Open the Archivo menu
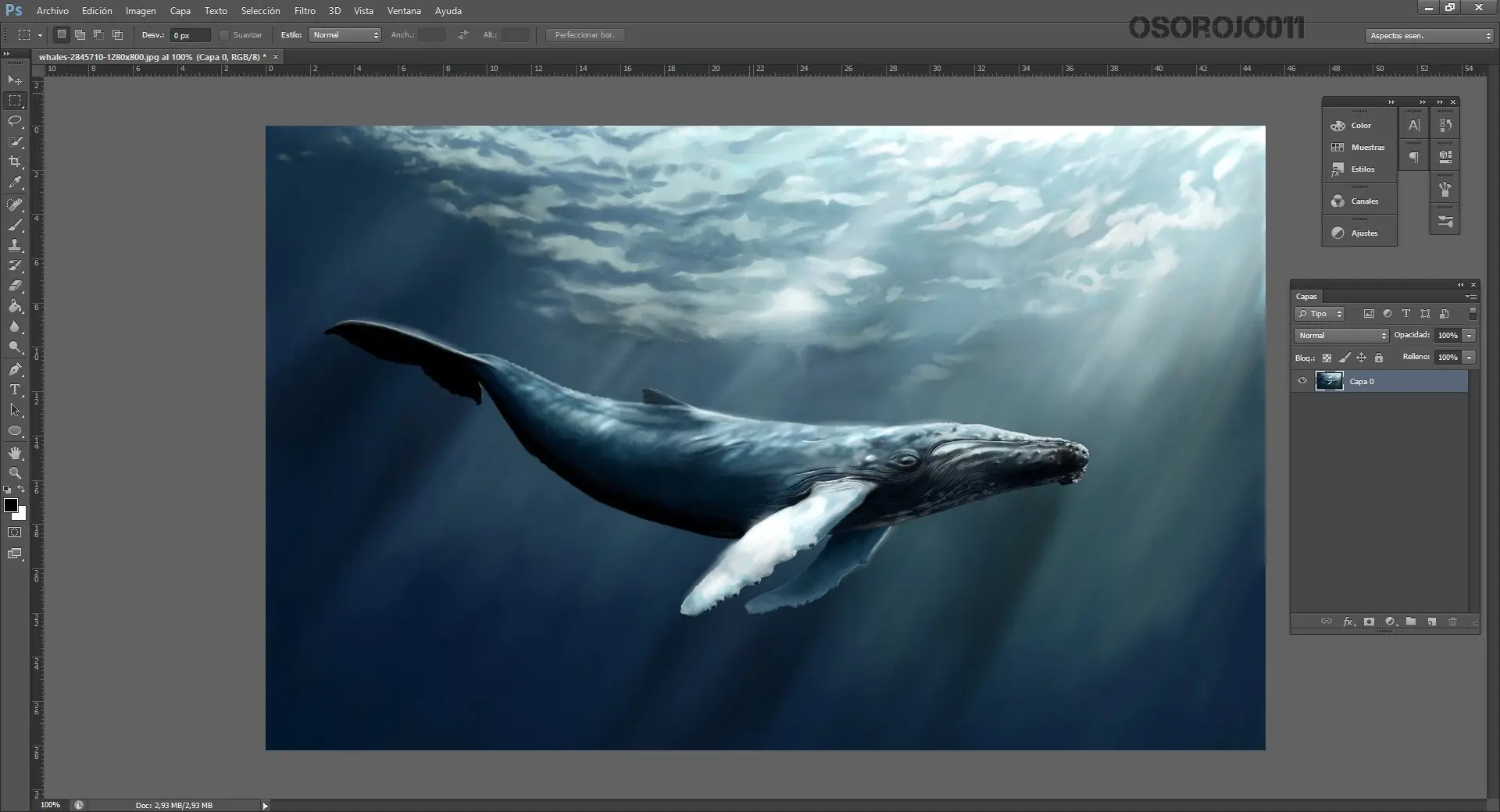The image size is (1500, 812). pos(52,11)
